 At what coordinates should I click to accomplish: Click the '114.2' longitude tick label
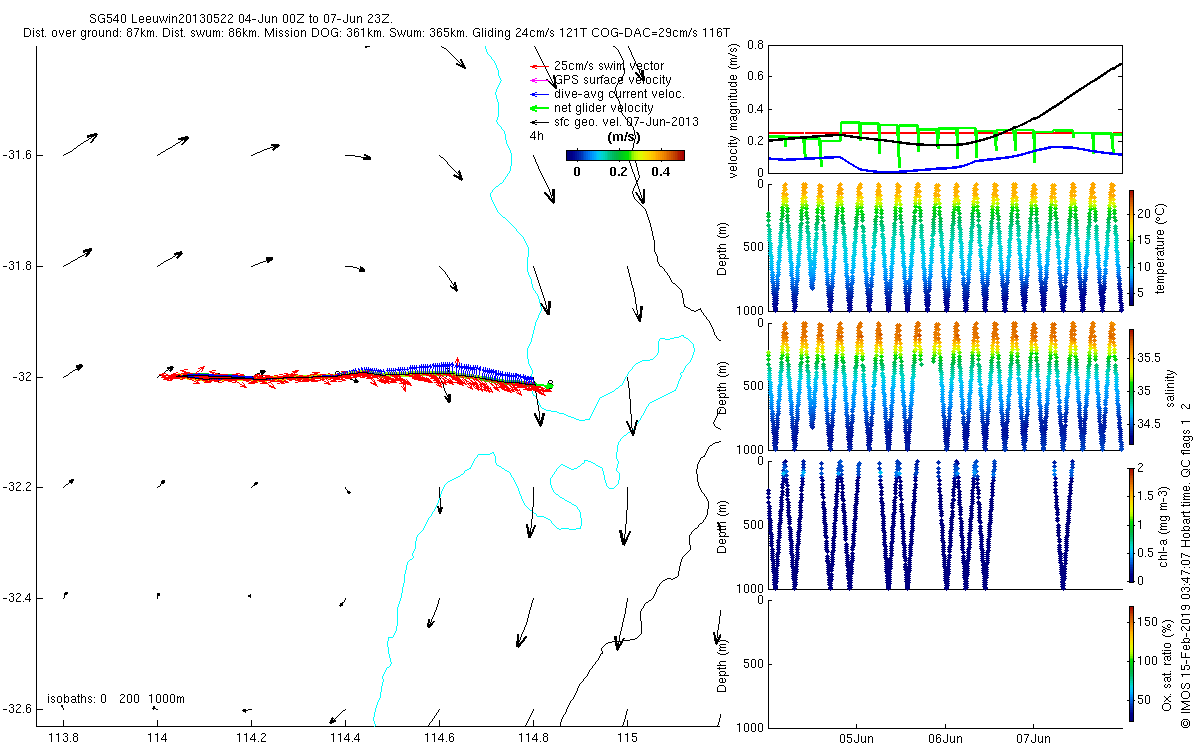tap(251, 739)
